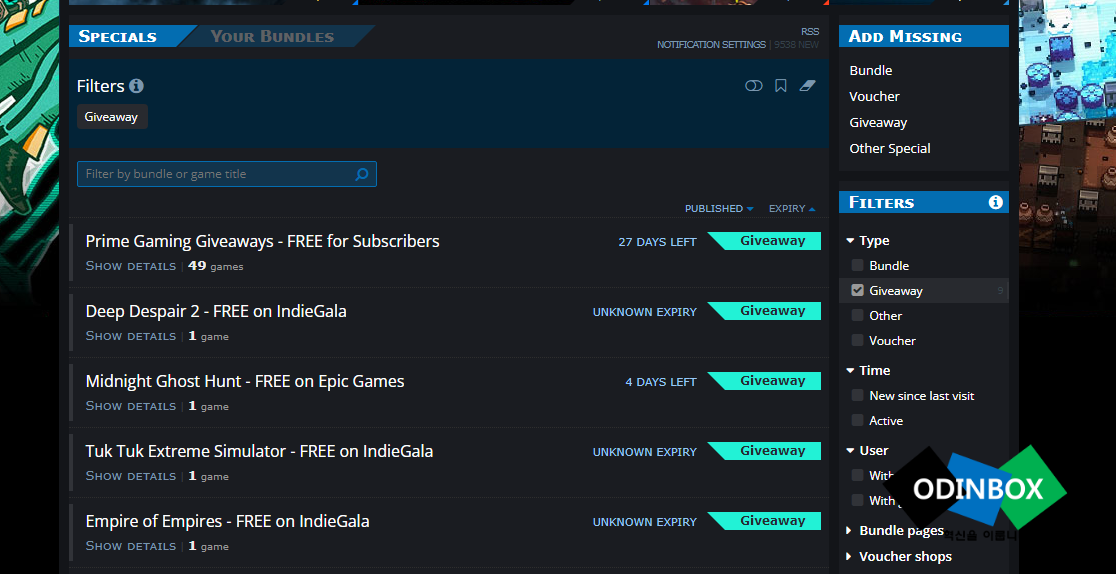Switch to the Specials tab
The image size is (1116, 574).
[x=118, y=36]
